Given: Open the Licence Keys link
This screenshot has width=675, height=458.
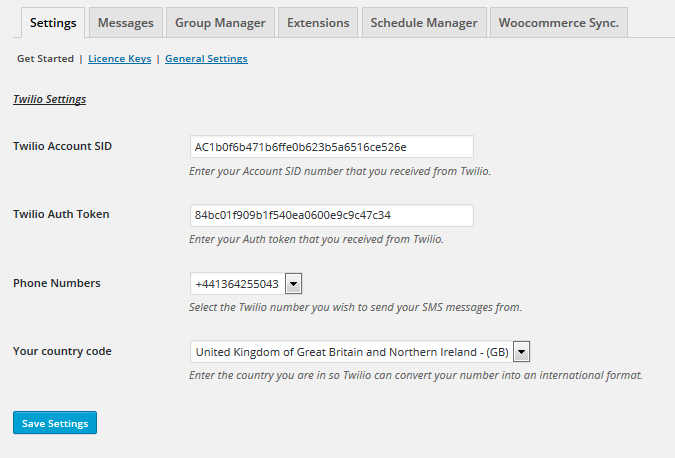Looking at the screenshot, I should pyautogui.click(x=119, y=59).
